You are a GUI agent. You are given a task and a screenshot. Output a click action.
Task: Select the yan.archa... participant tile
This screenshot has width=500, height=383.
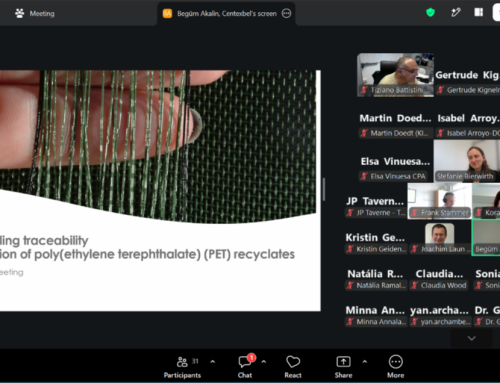(440, 315)
